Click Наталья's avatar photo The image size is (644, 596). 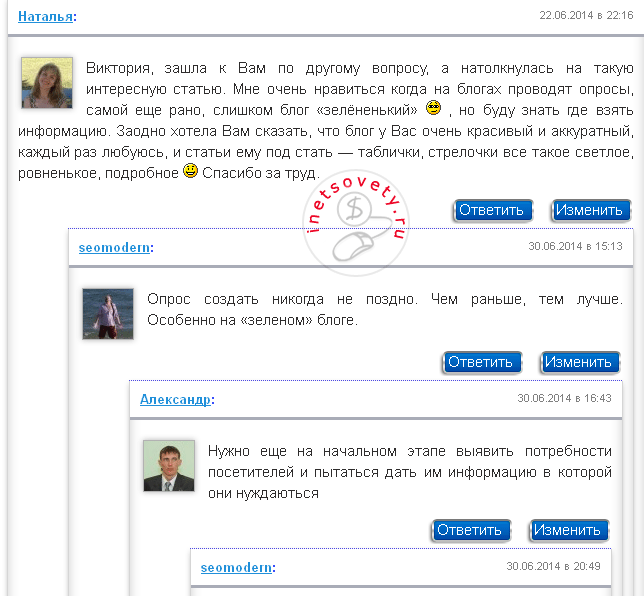[47, 83]
